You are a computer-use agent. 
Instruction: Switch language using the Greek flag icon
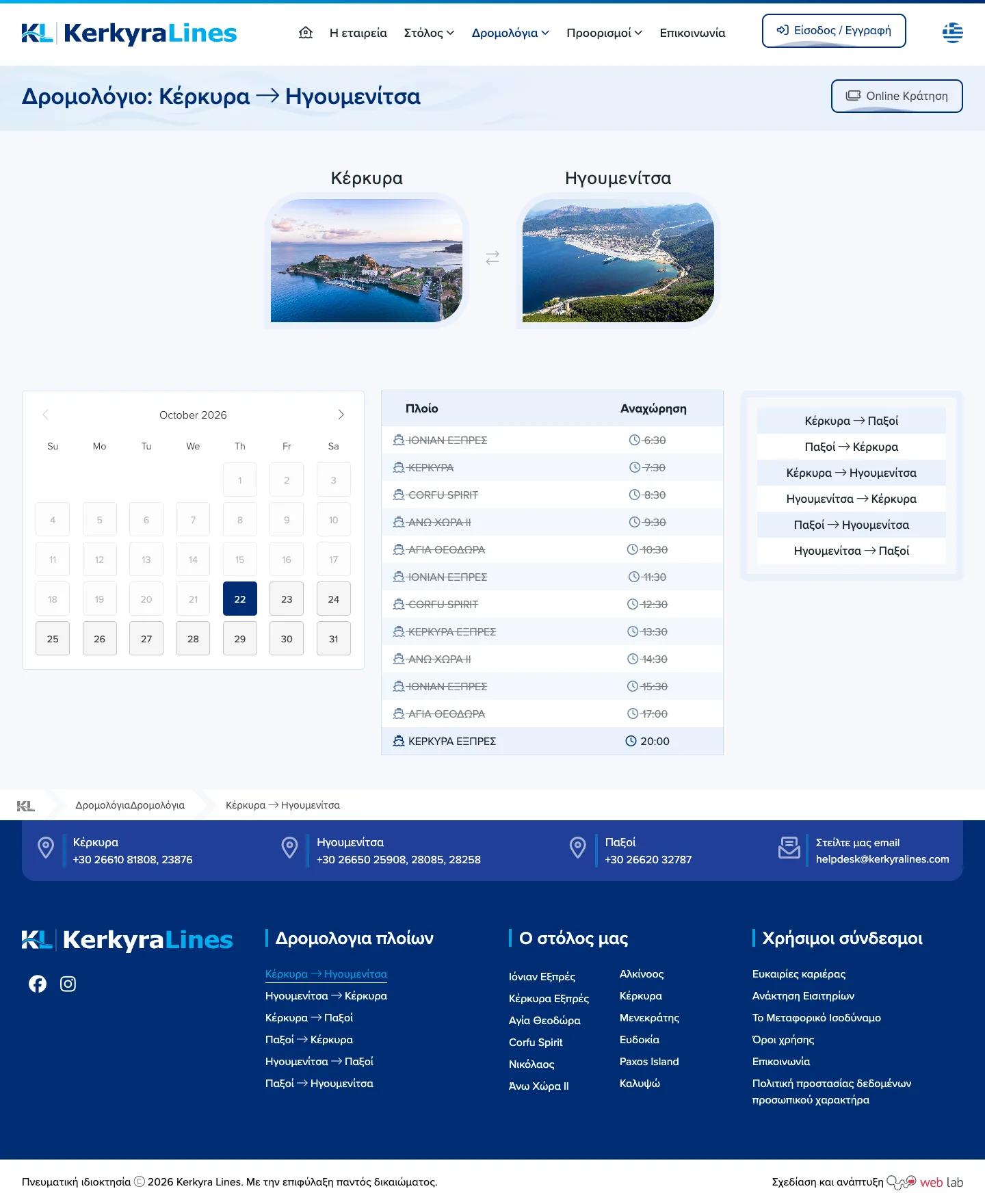952,32
